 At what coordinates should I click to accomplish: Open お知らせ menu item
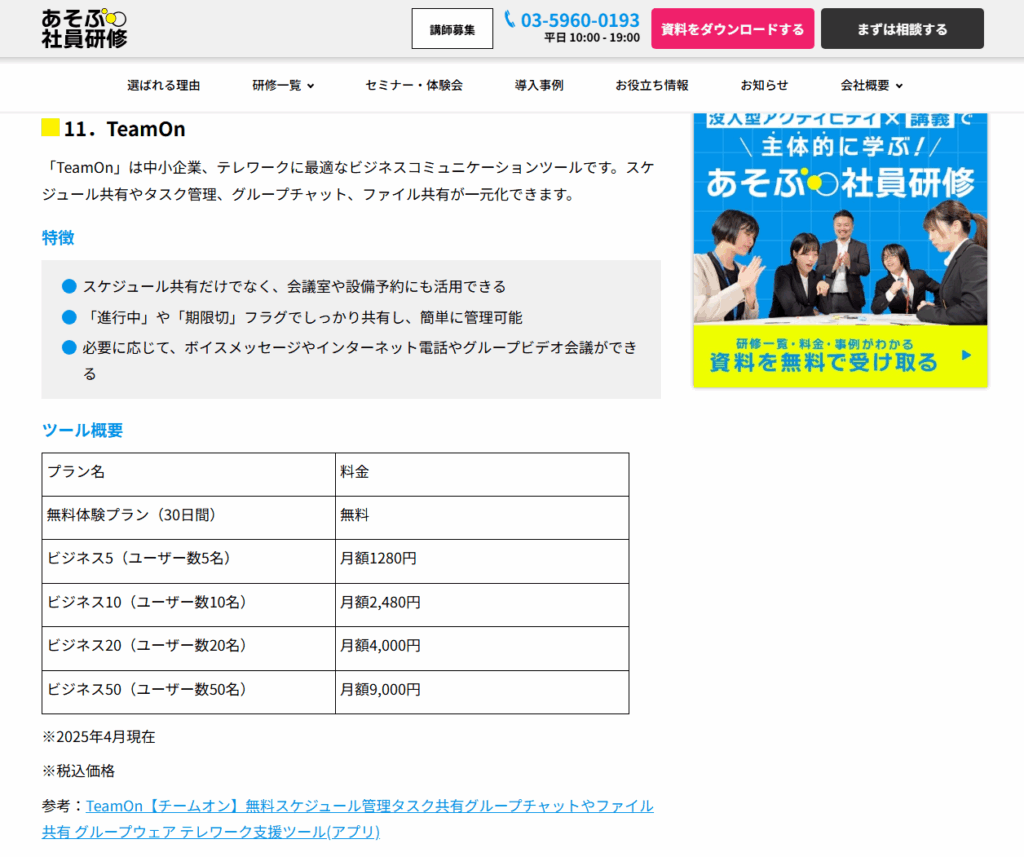click(764, 86)
